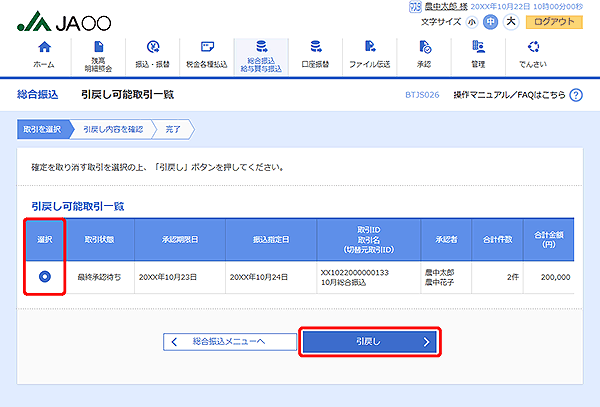Set text size to small 小

[472, 22]
